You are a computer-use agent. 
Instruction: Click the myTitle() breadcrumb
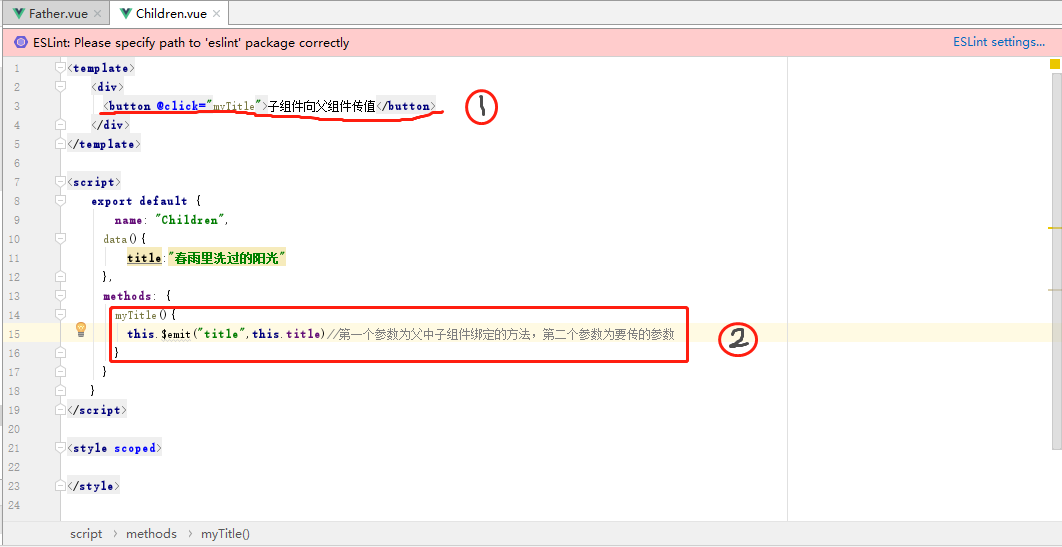pos(226,533)
